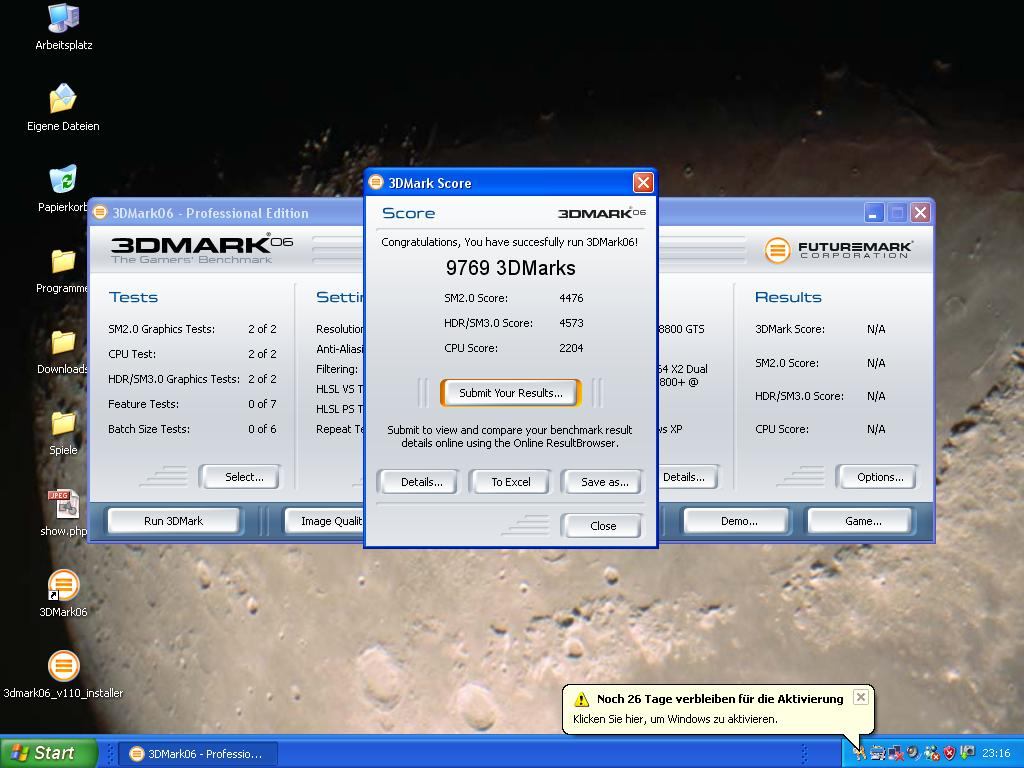Open the Programme folder on desktop
The image size is (1024, 768).
[63, 270]
